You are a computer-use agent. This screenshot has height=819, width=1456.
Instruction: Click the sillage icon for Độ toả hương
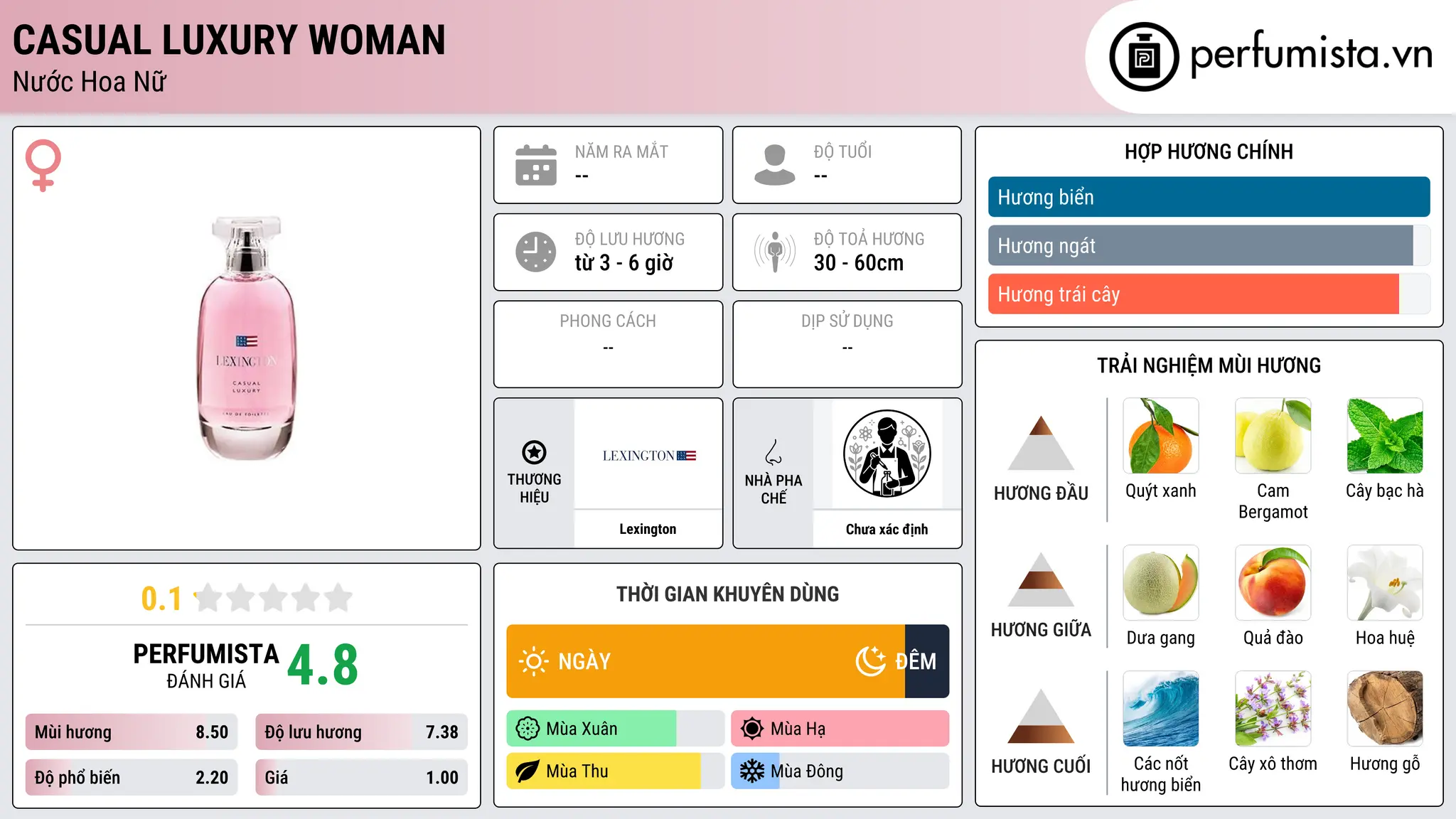pyautogui.click(x=775, y=252)
